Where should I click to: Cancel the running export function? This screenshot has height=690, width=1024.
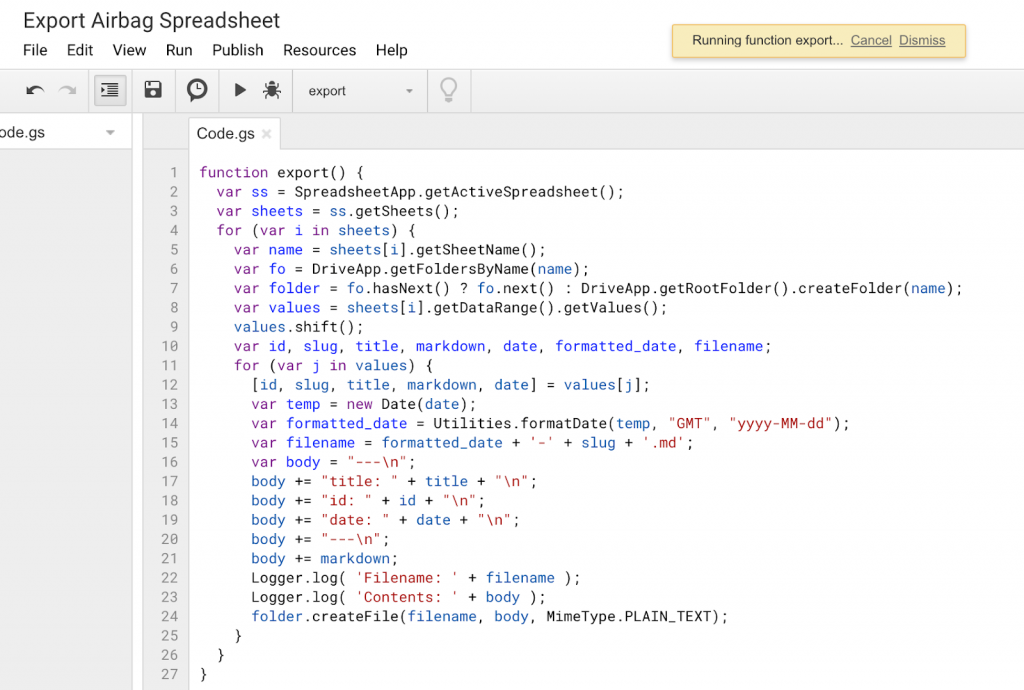click(x=871, y=41)
